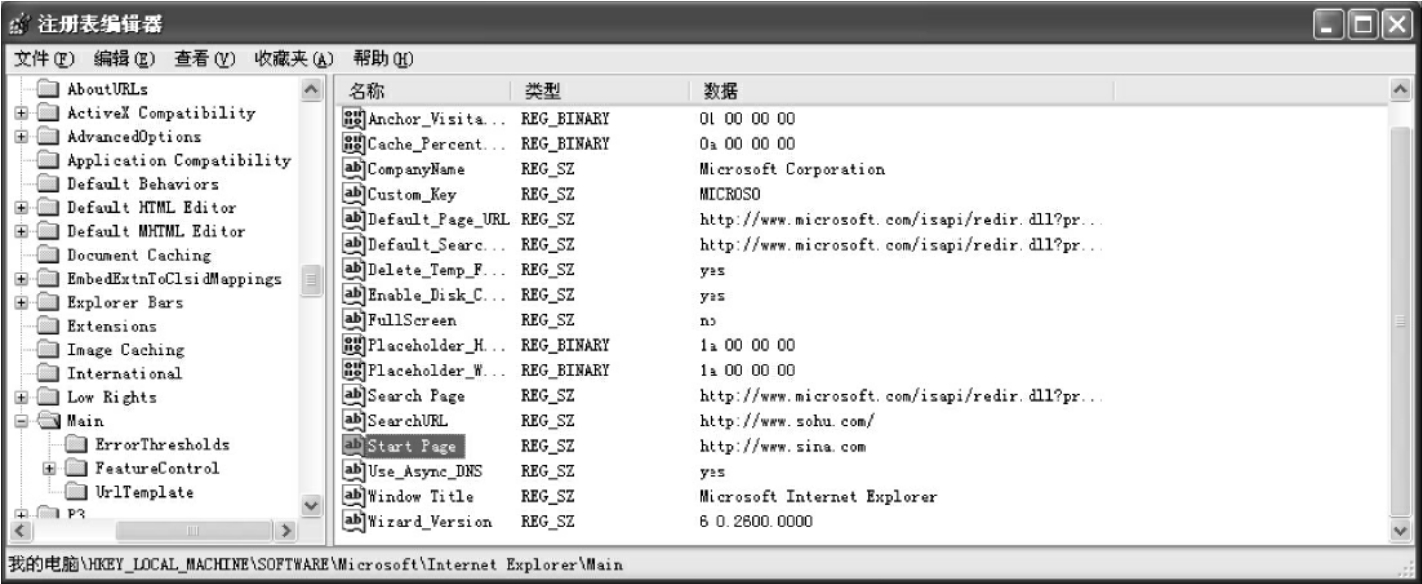The image size is (1422, 584).
Task: Sort values by the 数据 column header
Action: tap(902, 92)
